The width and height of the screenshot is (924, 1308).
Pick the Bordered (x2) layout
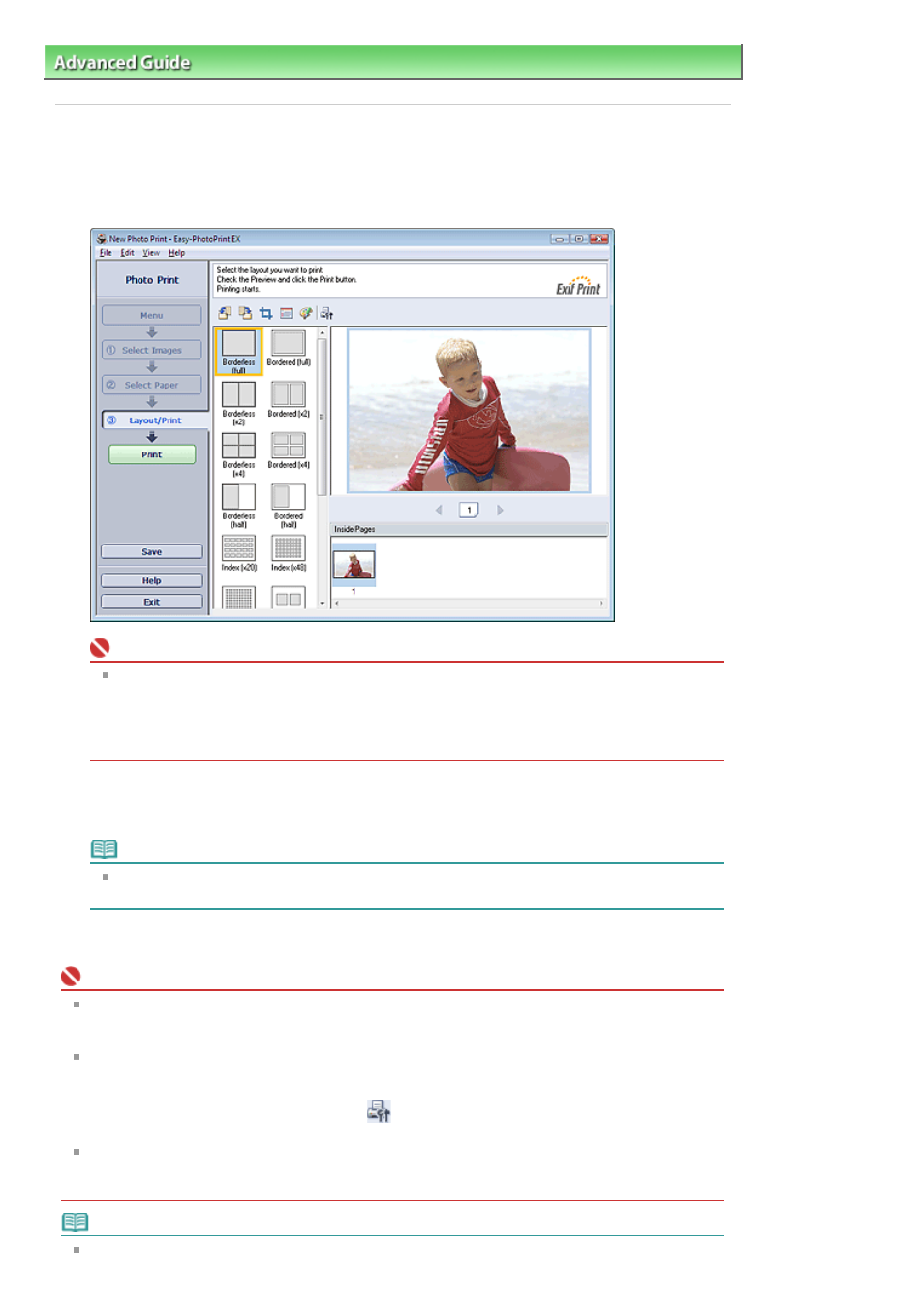coord(289,400)
